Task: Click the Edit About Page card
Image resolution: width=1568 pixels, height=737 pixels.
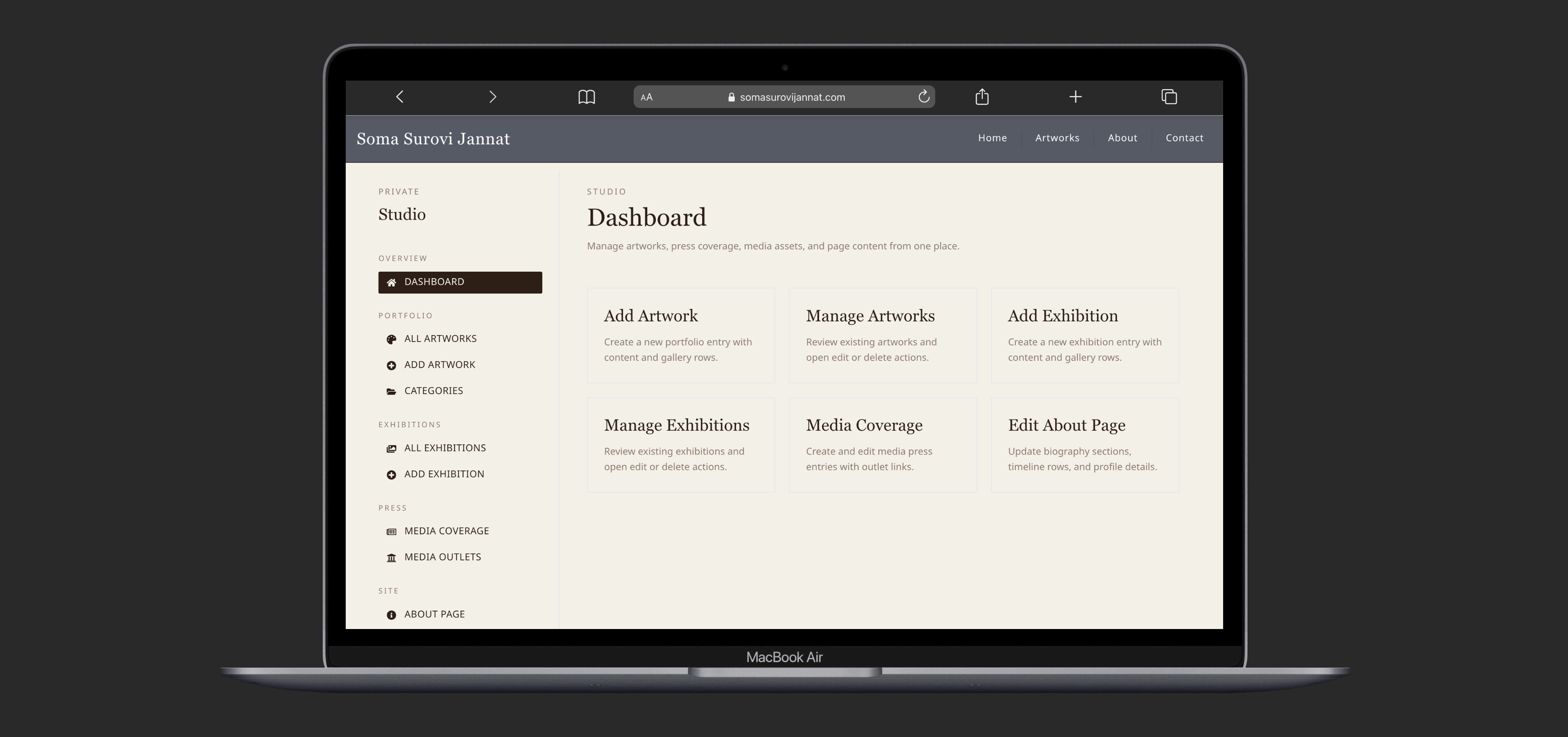Action: click(x=1084, y=445)
